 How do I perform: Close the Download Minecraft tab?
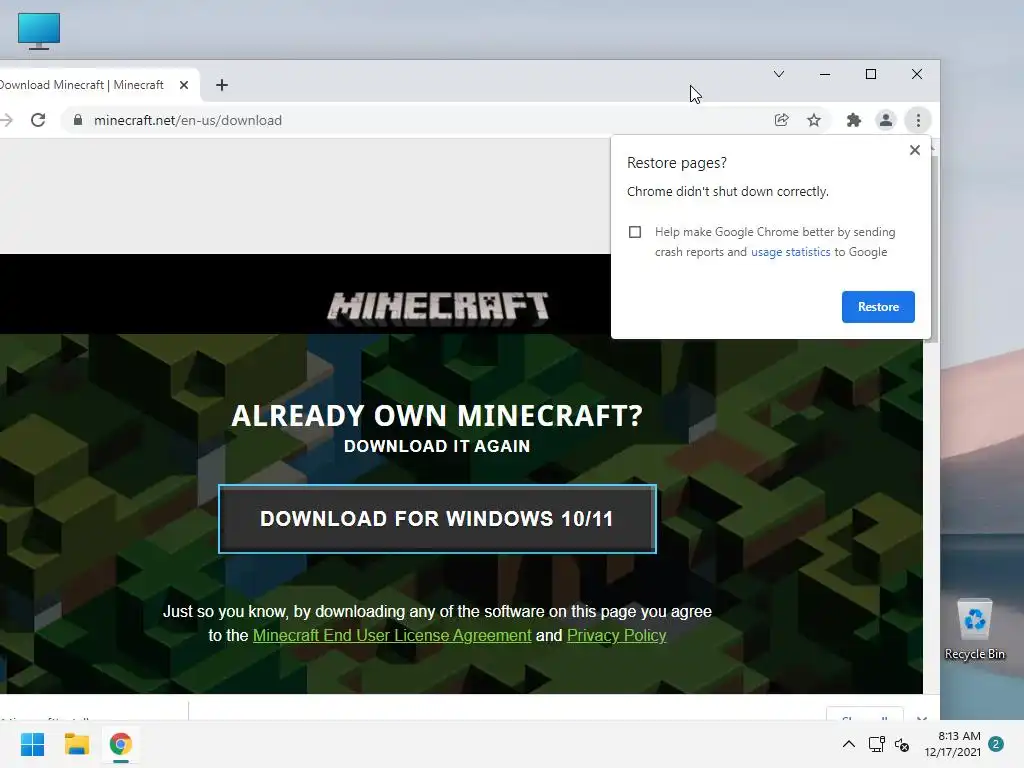(x=184, y=85)
